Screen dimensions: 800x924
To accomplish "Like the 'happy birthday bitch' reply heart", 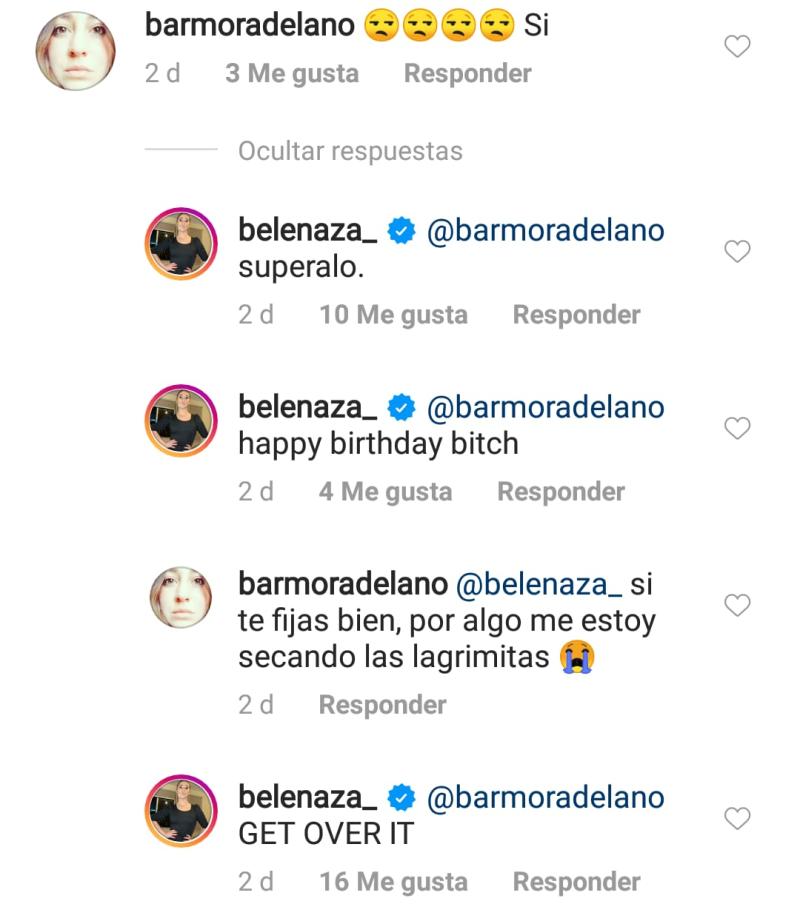I will [x=737, y=428].
